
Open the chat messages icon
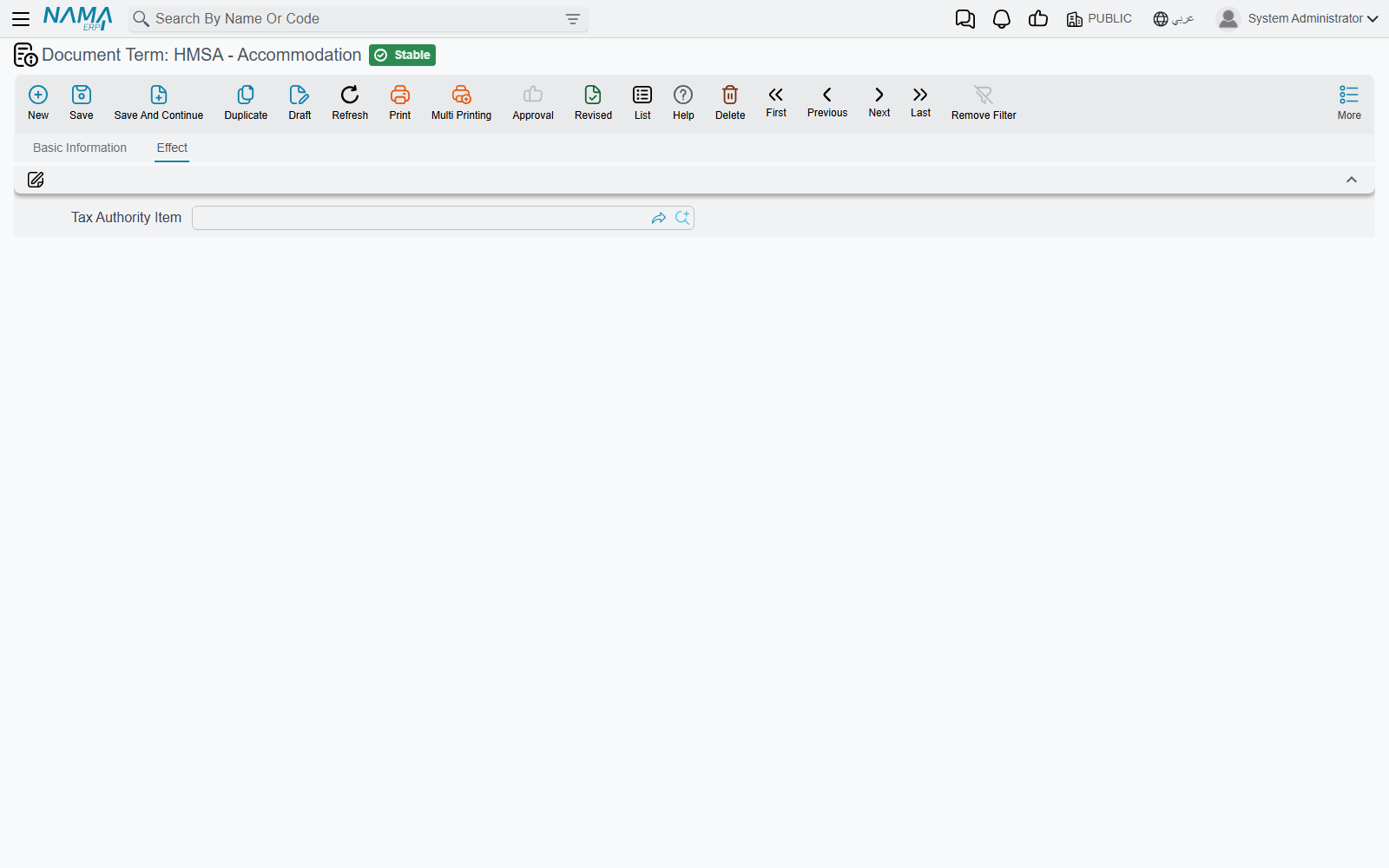[x=964, y=19]
